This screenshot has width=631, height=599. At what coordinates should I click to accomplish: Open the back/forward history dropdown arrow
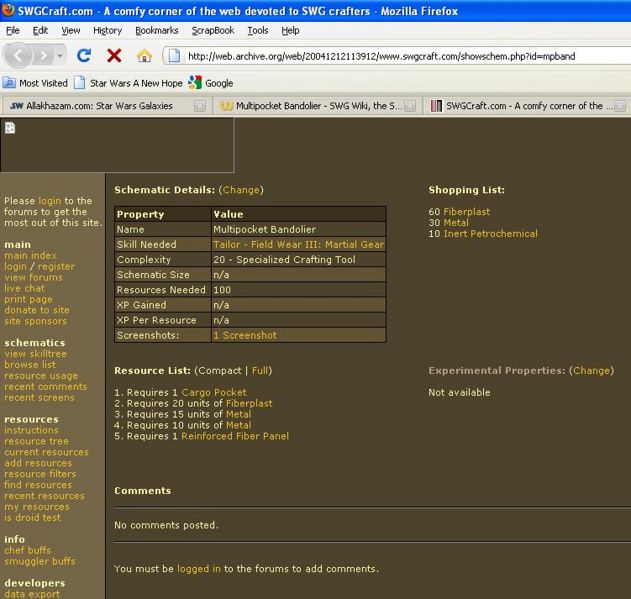click(x=59, y=56)
